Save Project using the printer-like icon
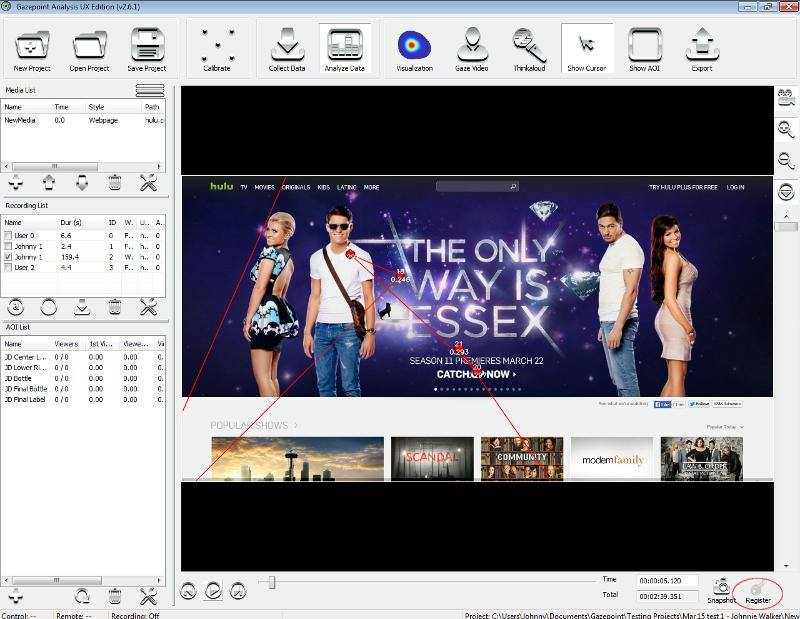 point(147,50)
